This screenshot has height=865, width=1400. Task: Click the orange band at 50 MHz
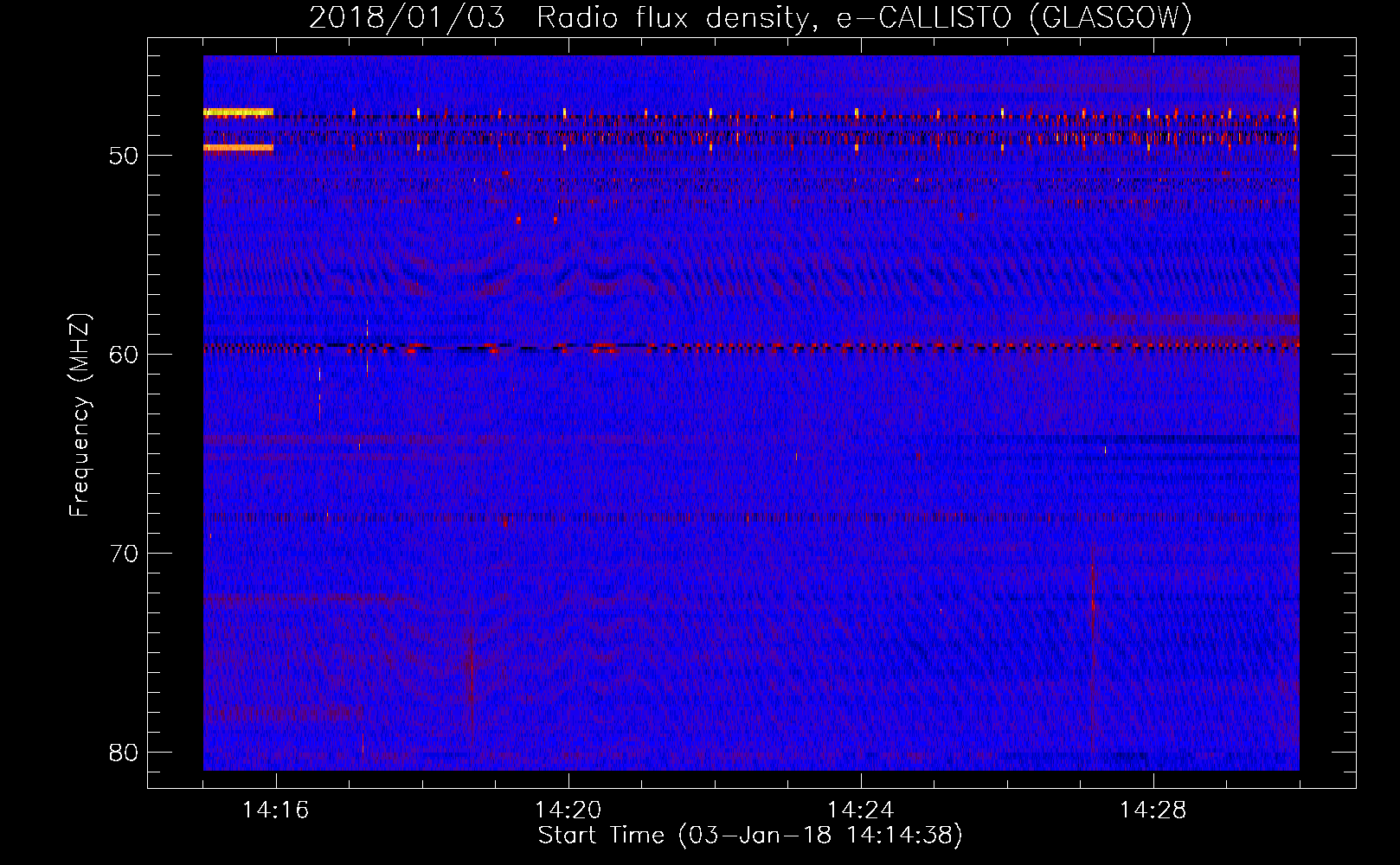coord(238,148)
